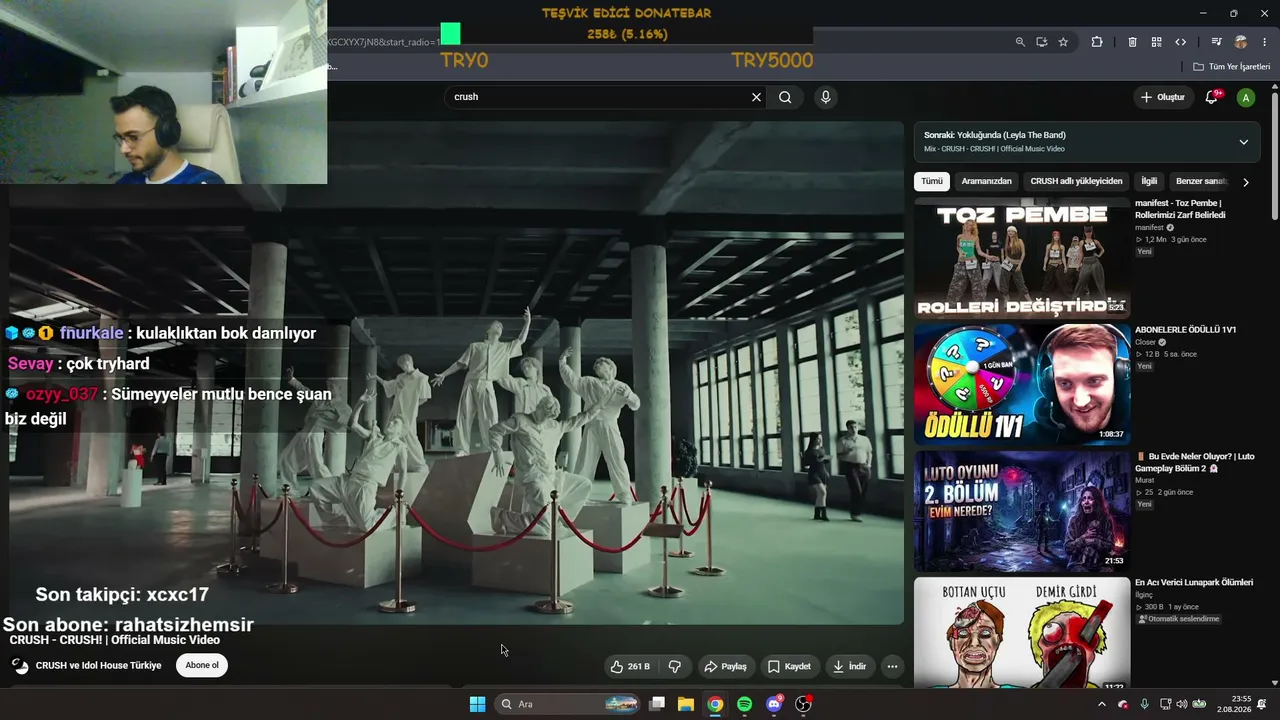Save the video using Kaydet
1280x720 pixels.
[789, 666]
